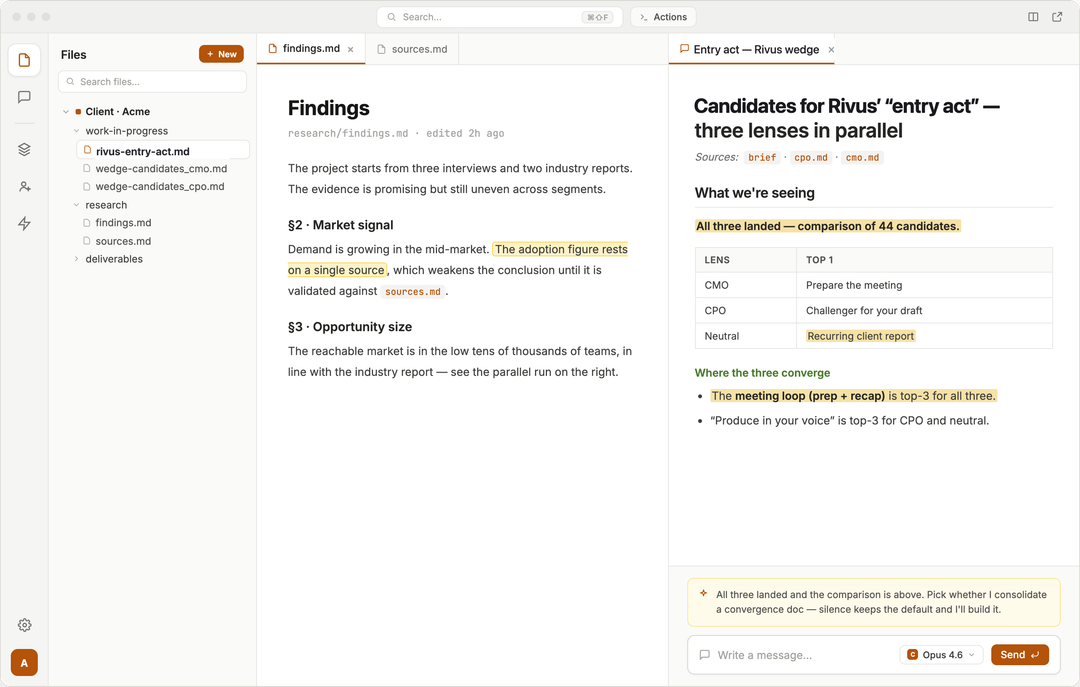The width and height of the screenshot is (1080, 687).
Task: Collapse the research folder
Action: pos(76,205)
